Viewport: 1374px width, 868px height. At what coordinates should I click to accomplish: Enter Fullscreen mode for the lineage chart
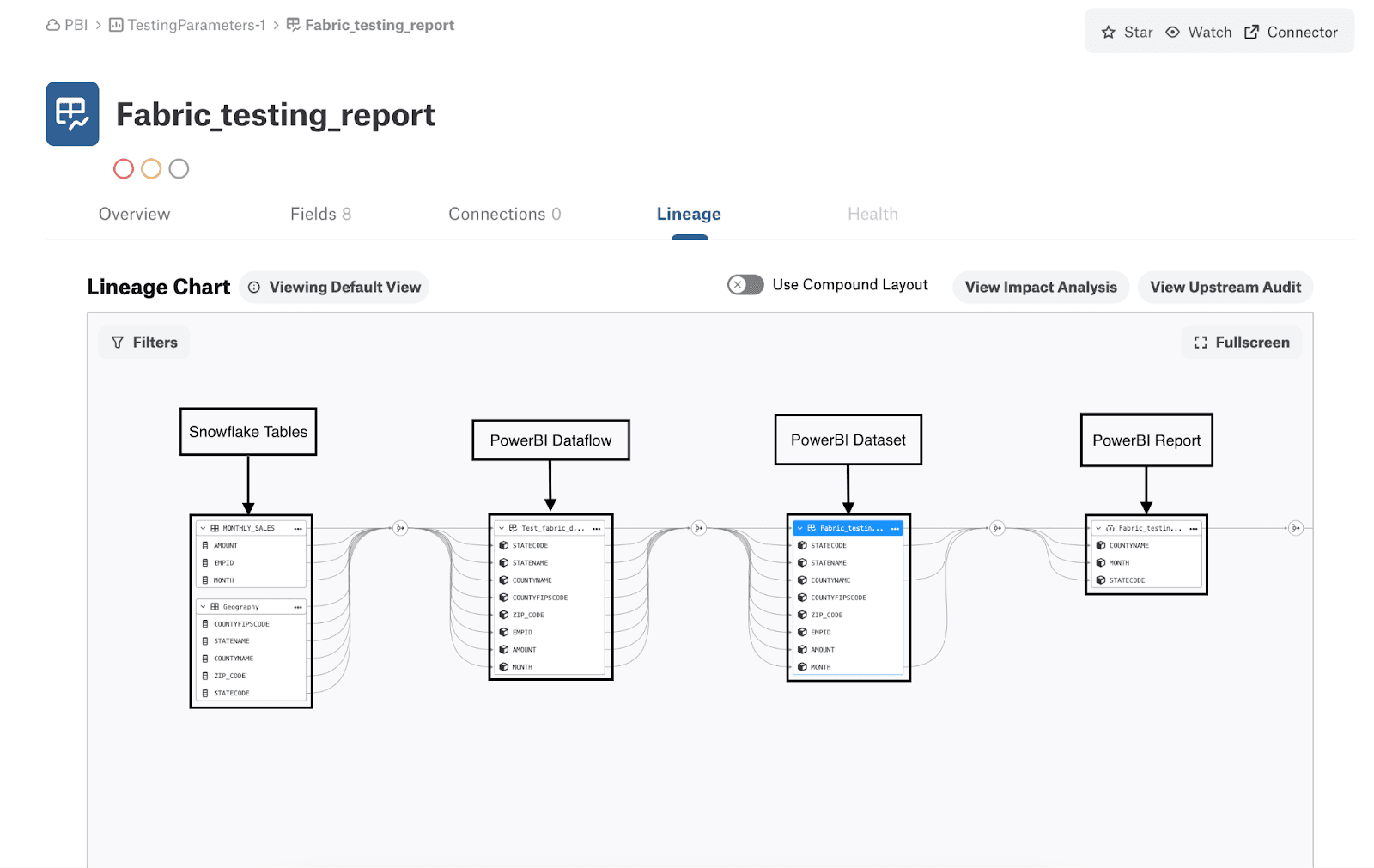tap(1241, 342)
